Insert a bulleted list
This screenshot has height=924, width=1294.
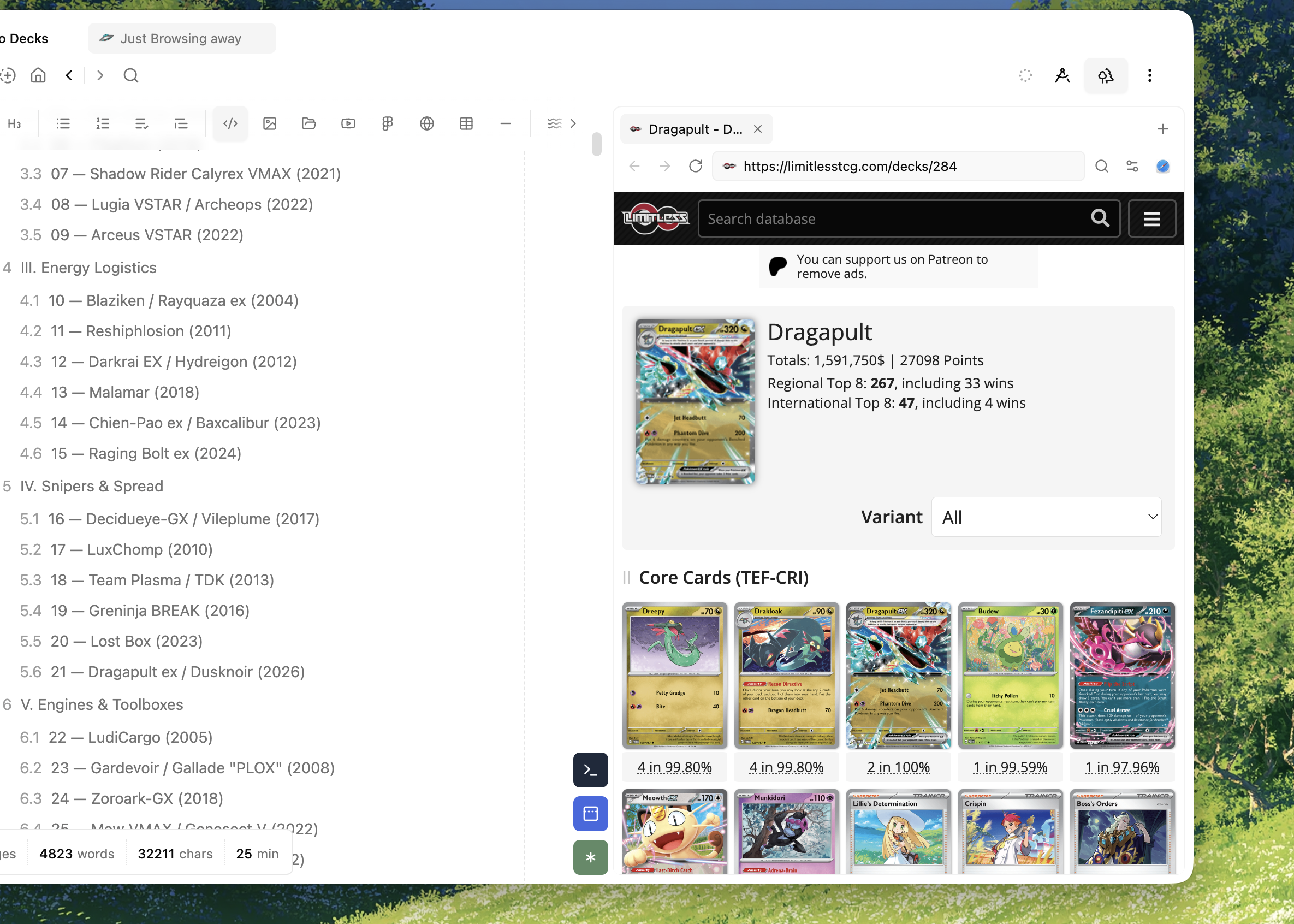pos(63,123)
